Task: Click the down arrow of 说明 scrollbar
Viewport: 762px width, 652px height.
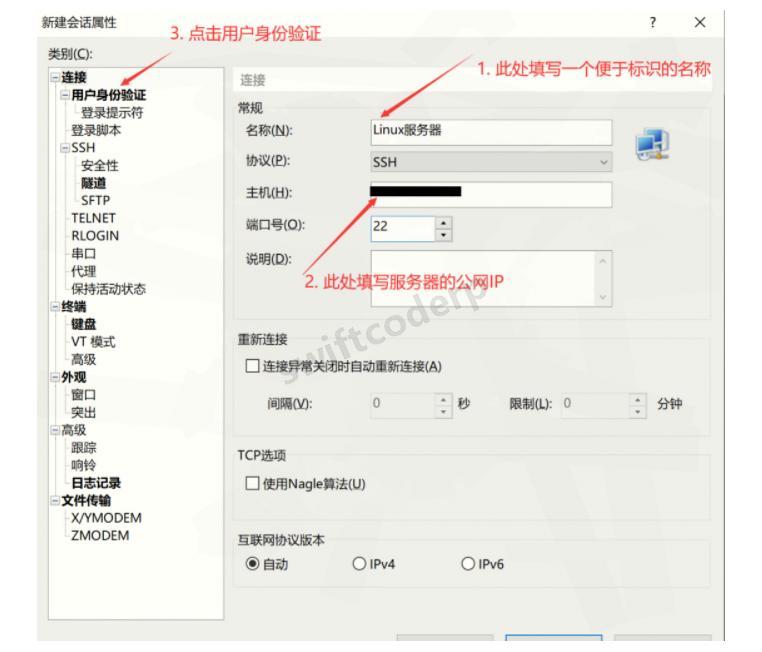Action: click(603, 297)
